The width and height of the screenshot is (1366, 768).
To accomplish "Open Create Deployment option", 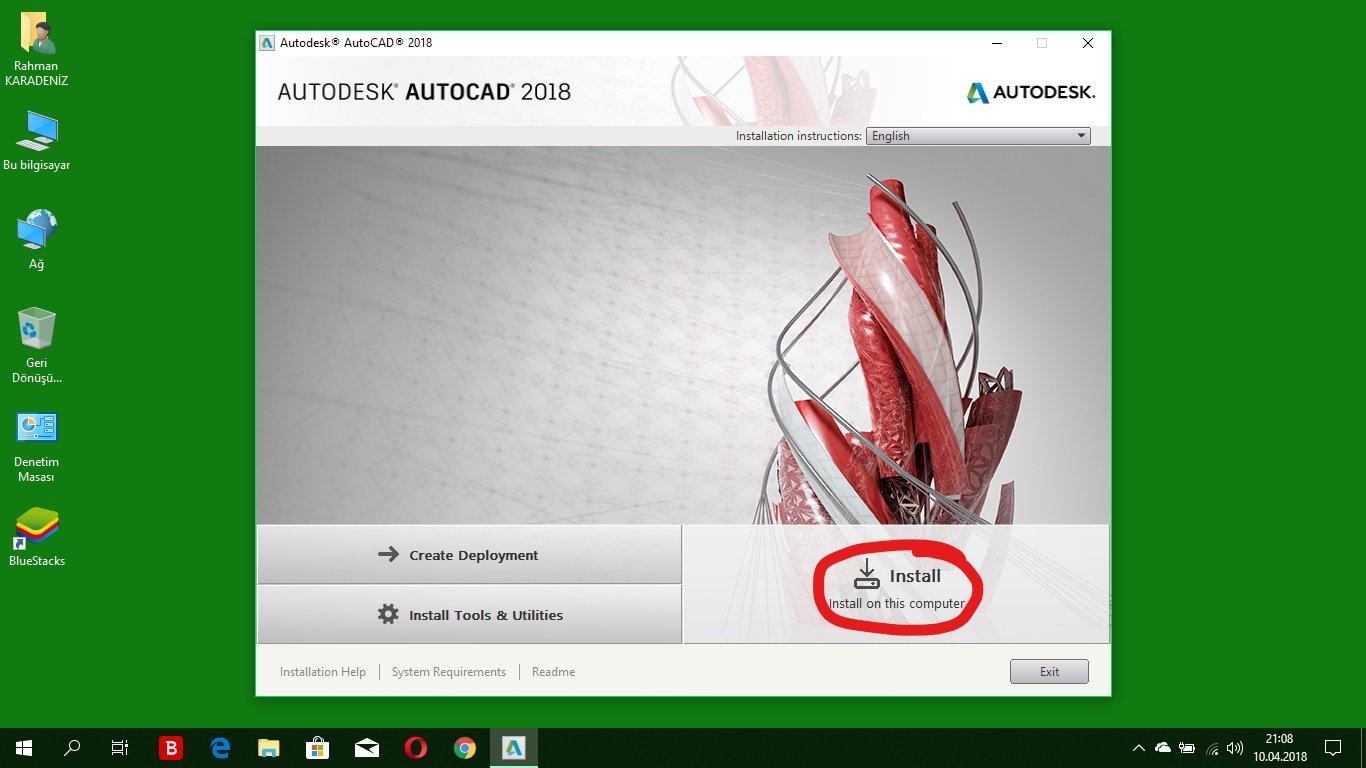I will [x=469, y=555].
